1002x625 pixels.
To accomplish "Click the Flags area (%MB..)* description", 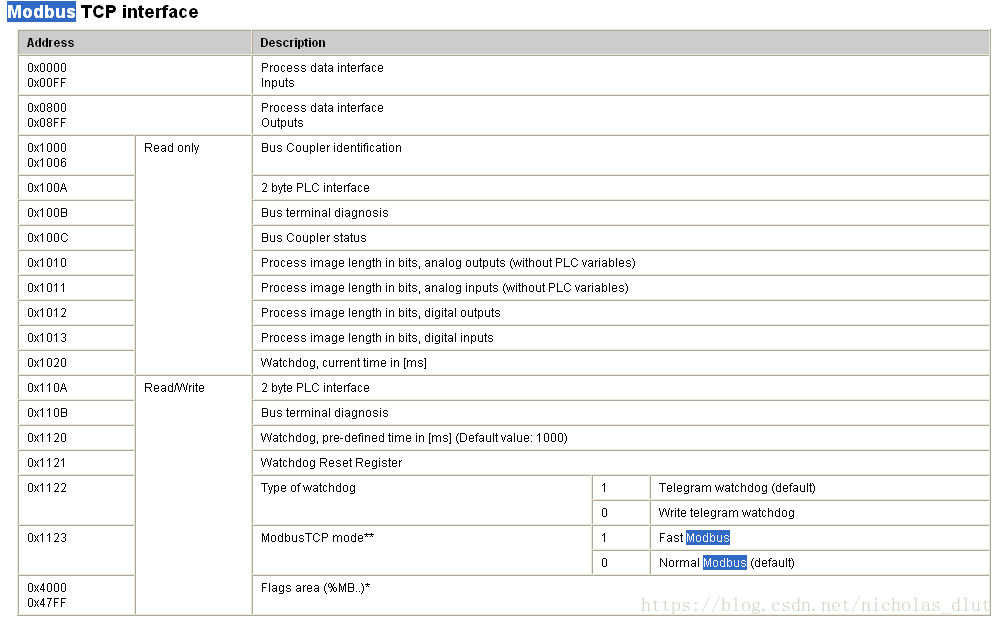I will 316,588.
